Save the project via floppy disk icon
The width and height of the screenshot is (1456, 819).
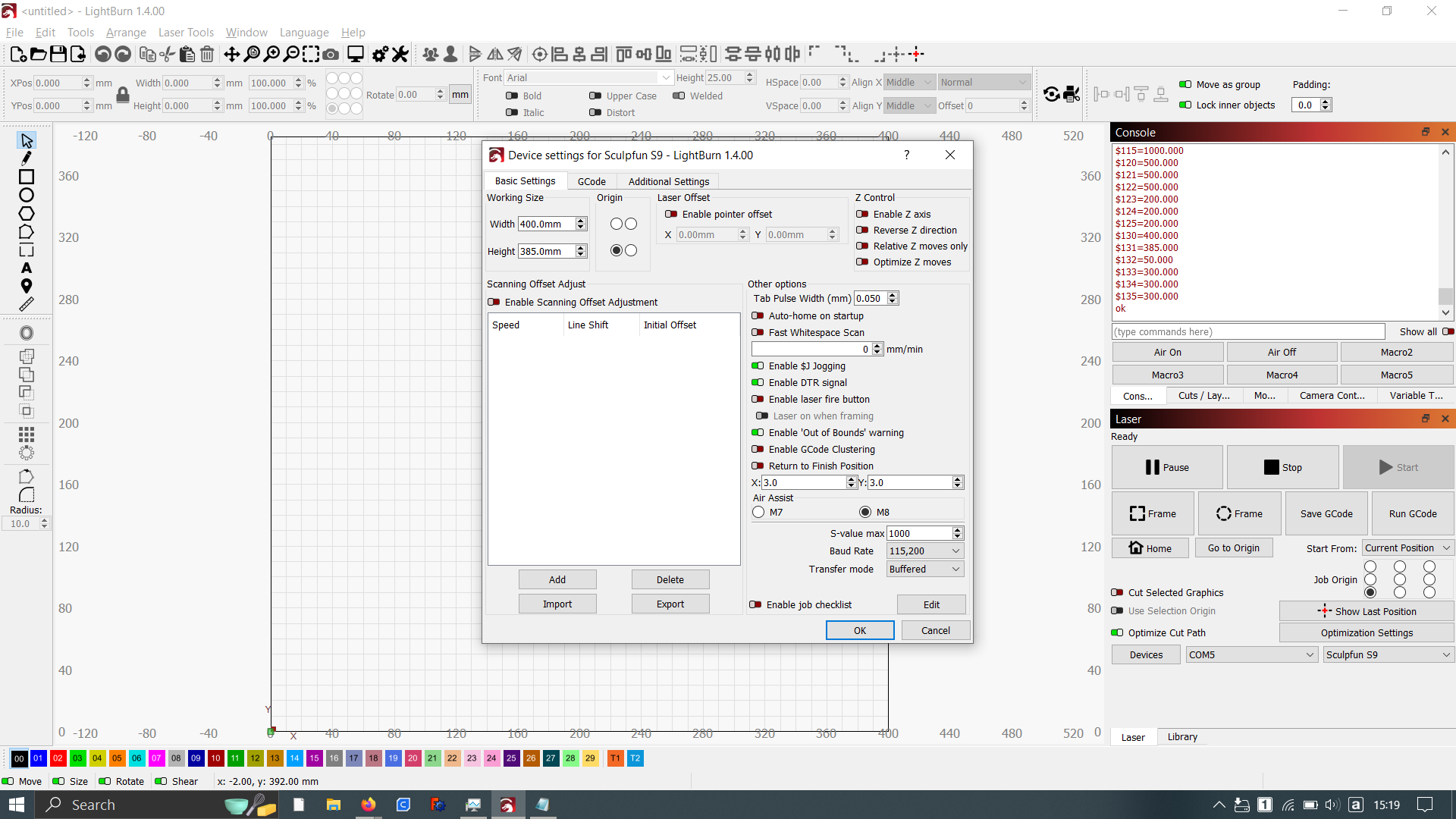pyautogui.click(x=58, y=54)
